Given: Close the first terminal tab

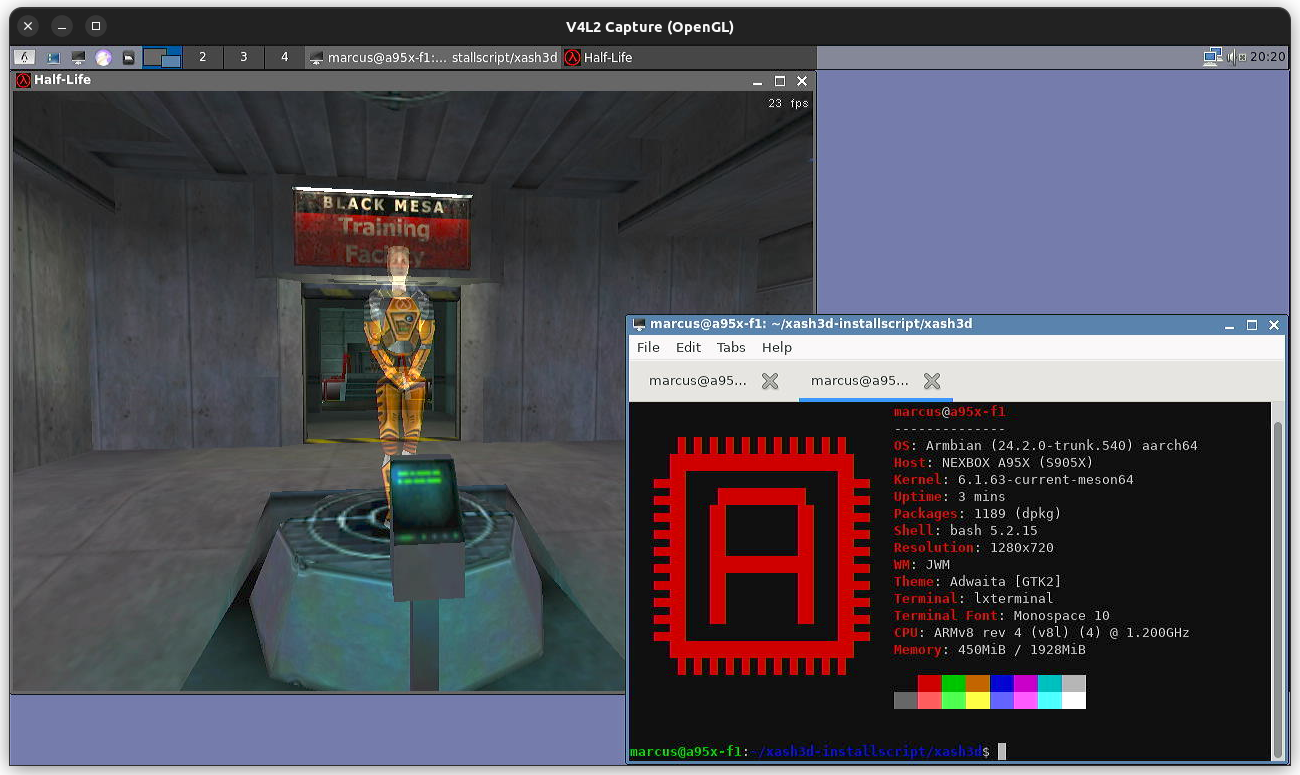Looking at the screenshot, I should (770, 381).
